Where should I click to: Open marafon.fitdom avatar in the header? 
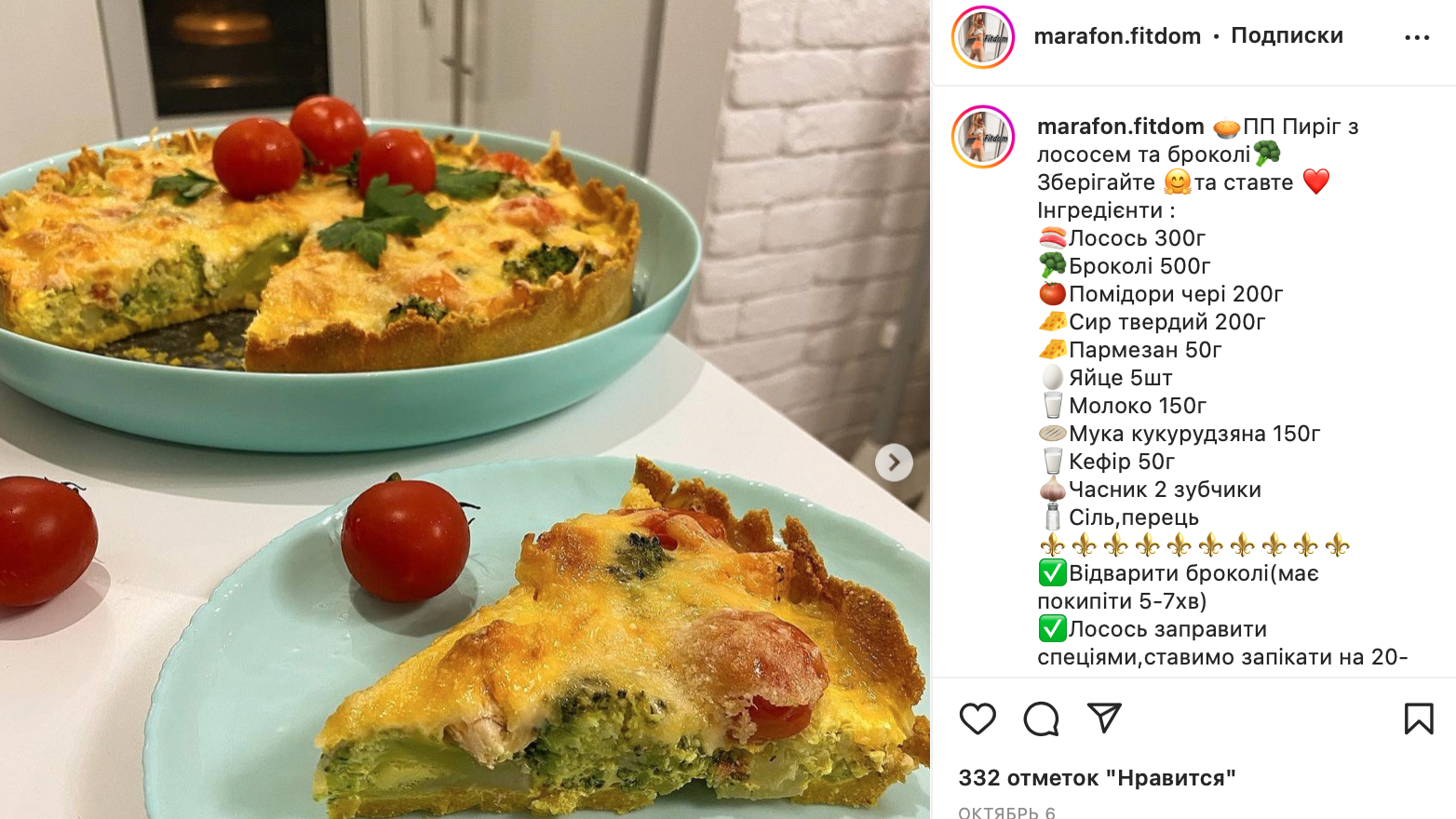coord(983,37)
